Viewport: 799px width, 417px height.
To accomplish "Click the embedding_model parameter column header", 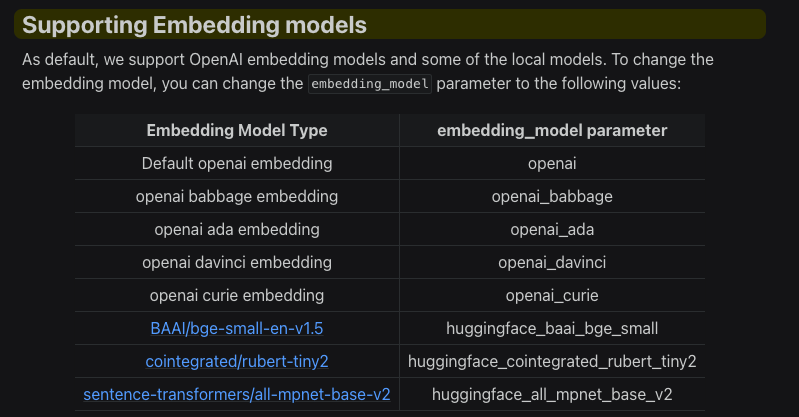I will pyautogui.click(x=552, y=131).
